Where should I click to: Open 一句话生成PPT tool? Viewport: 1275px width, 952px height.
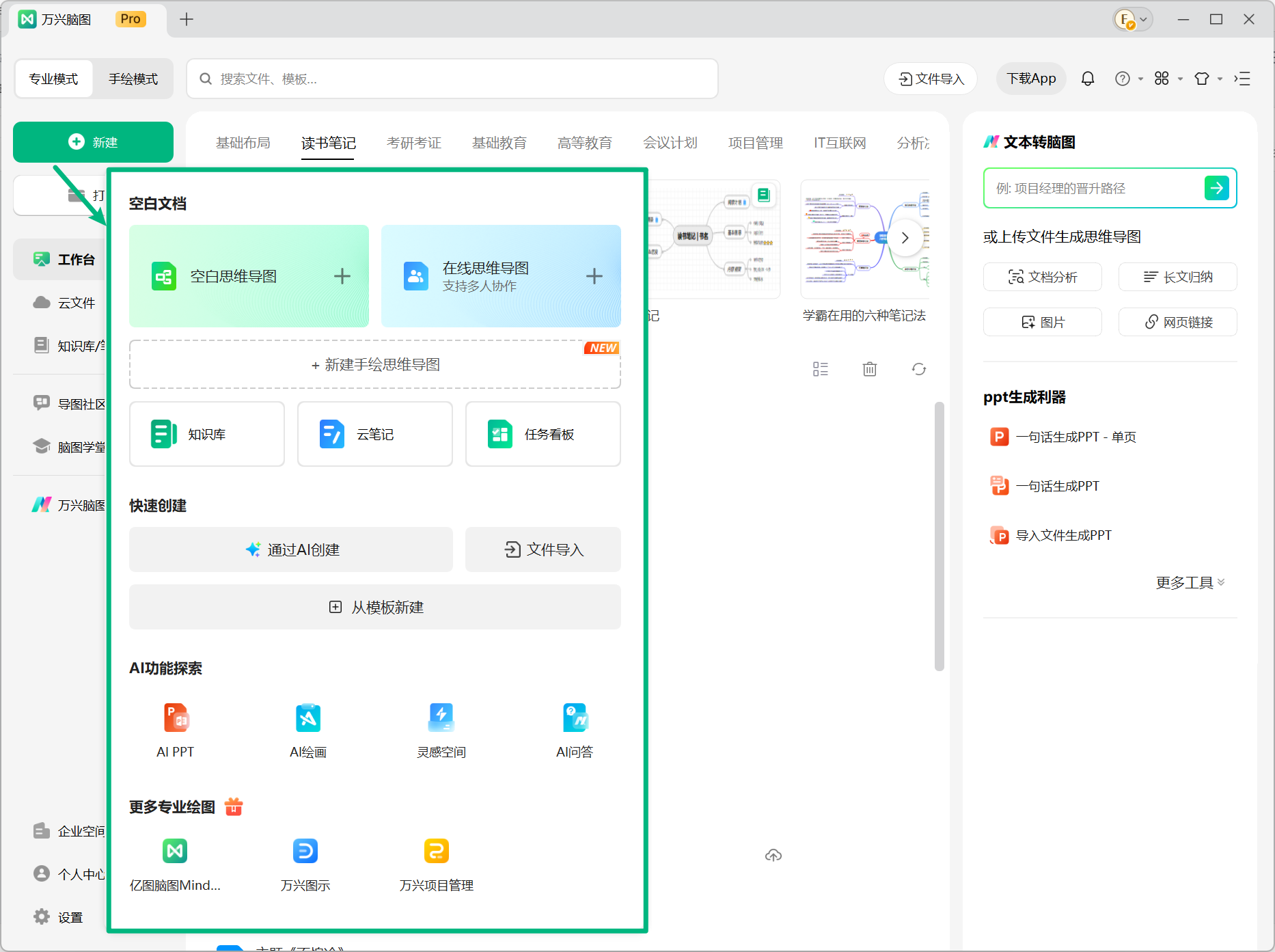coord(1044,486)
